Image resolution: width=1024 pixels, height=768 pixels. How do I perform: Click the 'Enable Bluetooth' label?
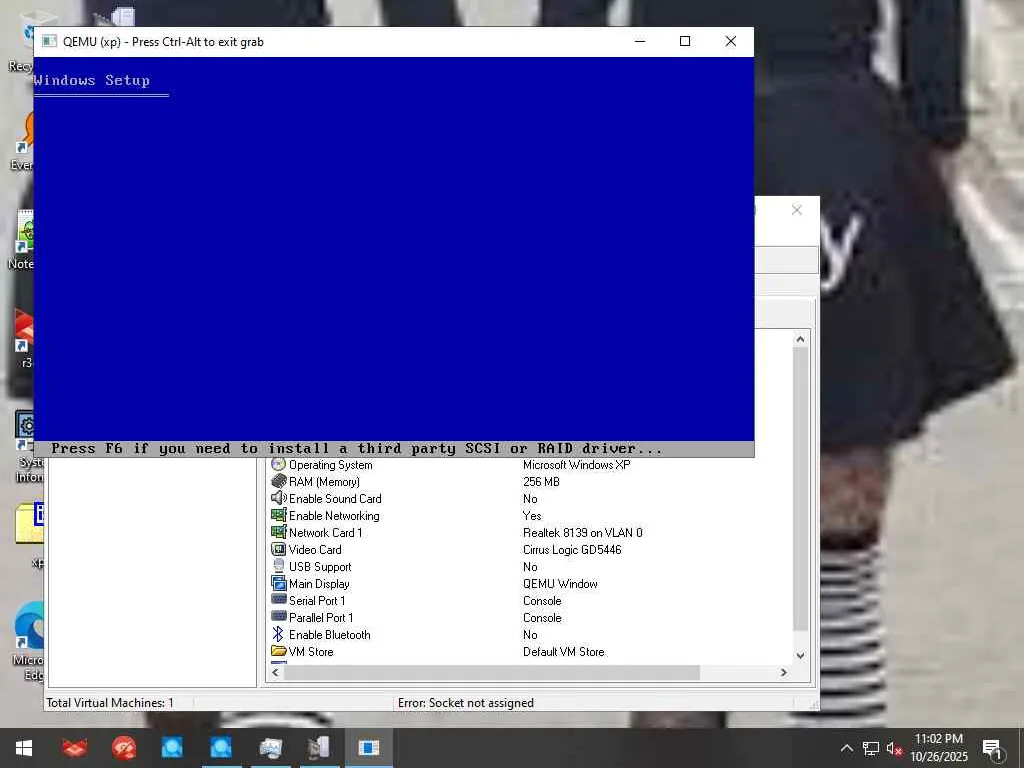[x=330, y=635]
